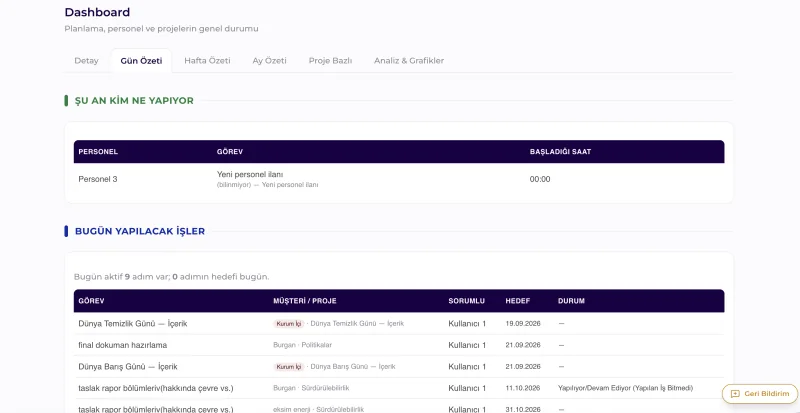The image size is (800, 413).
Task: Click the Dashboard heading
Action: (97, 12)
